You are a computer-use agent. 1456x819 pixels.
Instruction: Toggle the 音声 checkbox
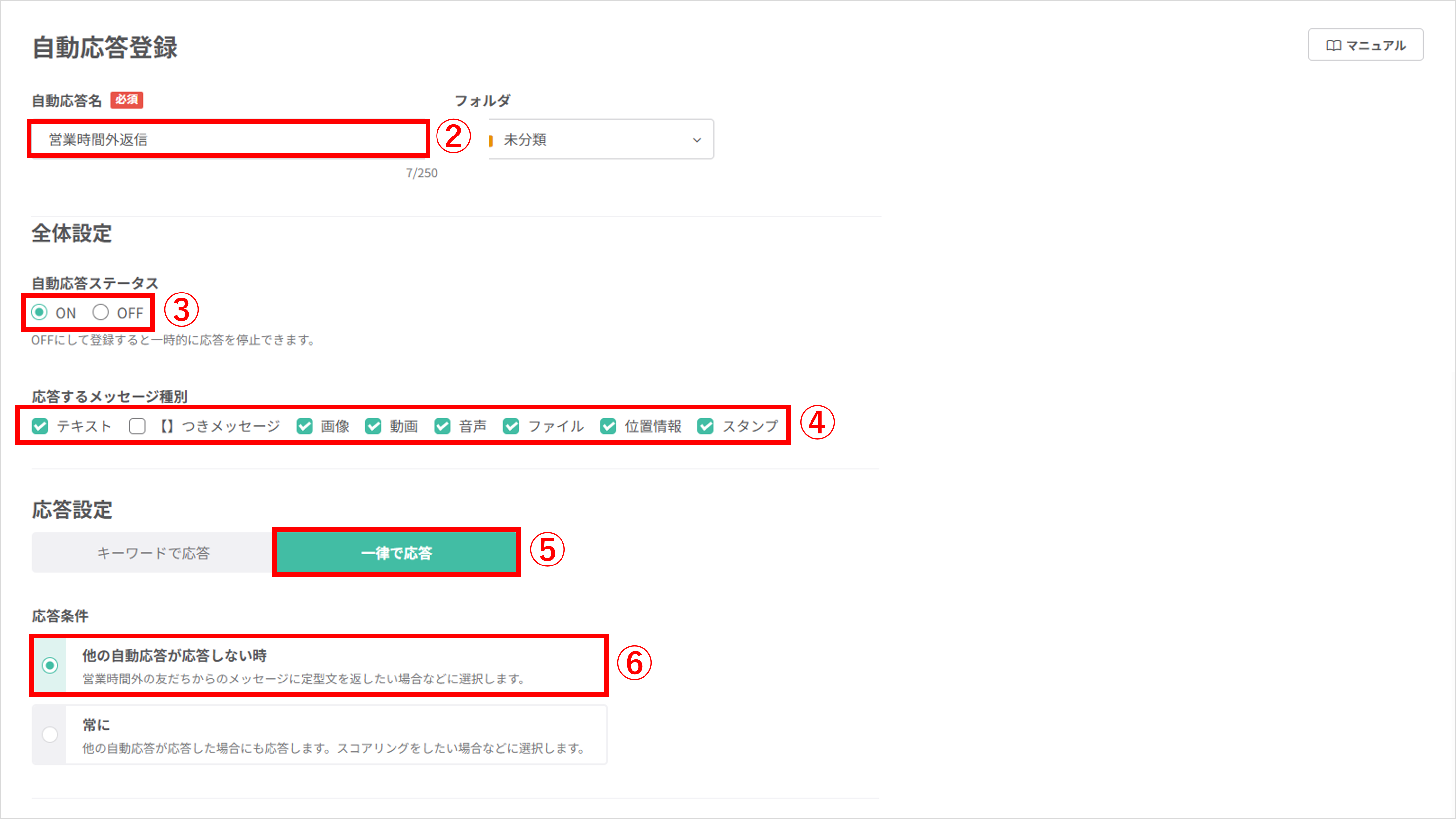442,426
